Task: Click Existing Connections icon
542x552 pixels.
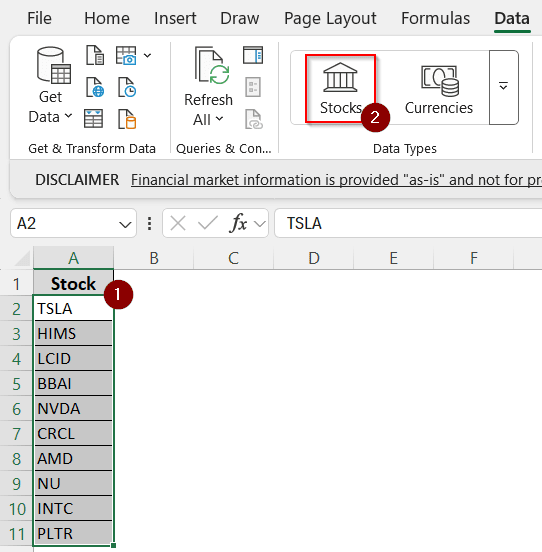Action: [127, 119]
